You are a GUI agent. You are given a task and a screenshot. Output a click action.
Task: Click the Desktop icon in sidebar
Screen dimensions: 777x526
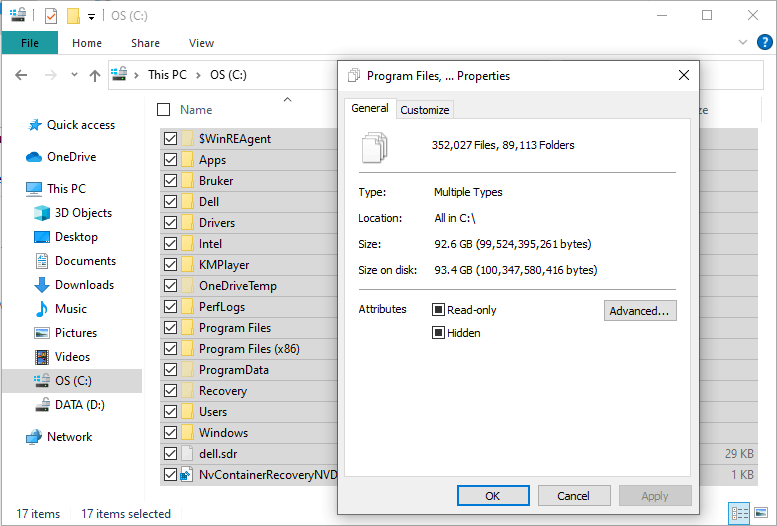42,237
